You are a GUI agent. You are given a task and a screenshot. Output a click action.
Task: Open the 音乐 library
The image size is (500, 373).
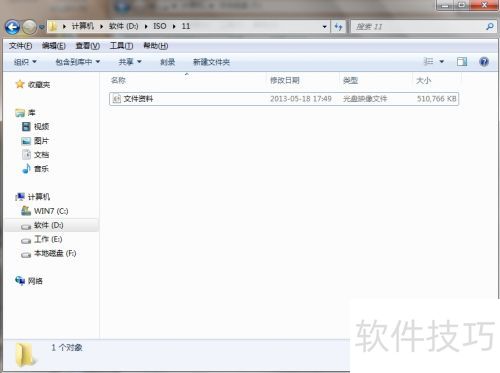coord(41,169)
